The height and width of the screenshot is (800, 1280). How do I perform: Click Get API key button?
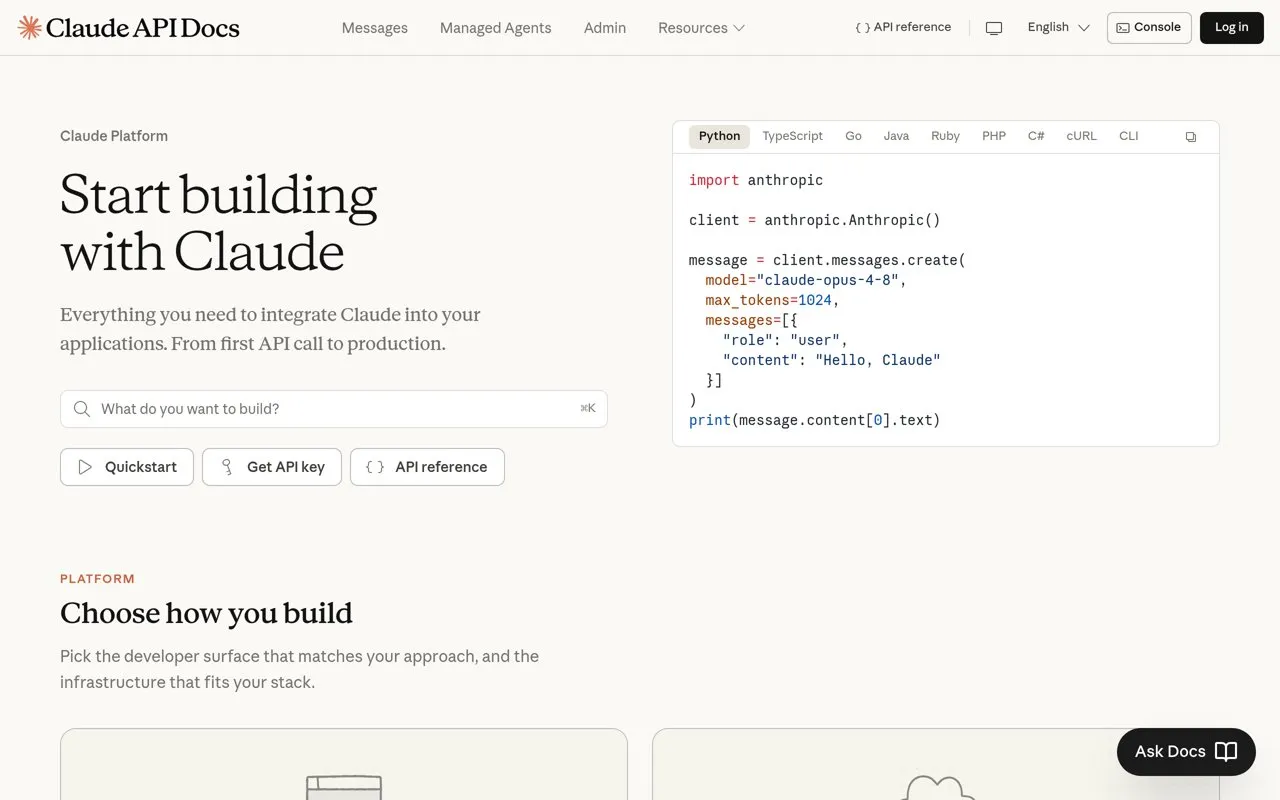tap(272, 467)
